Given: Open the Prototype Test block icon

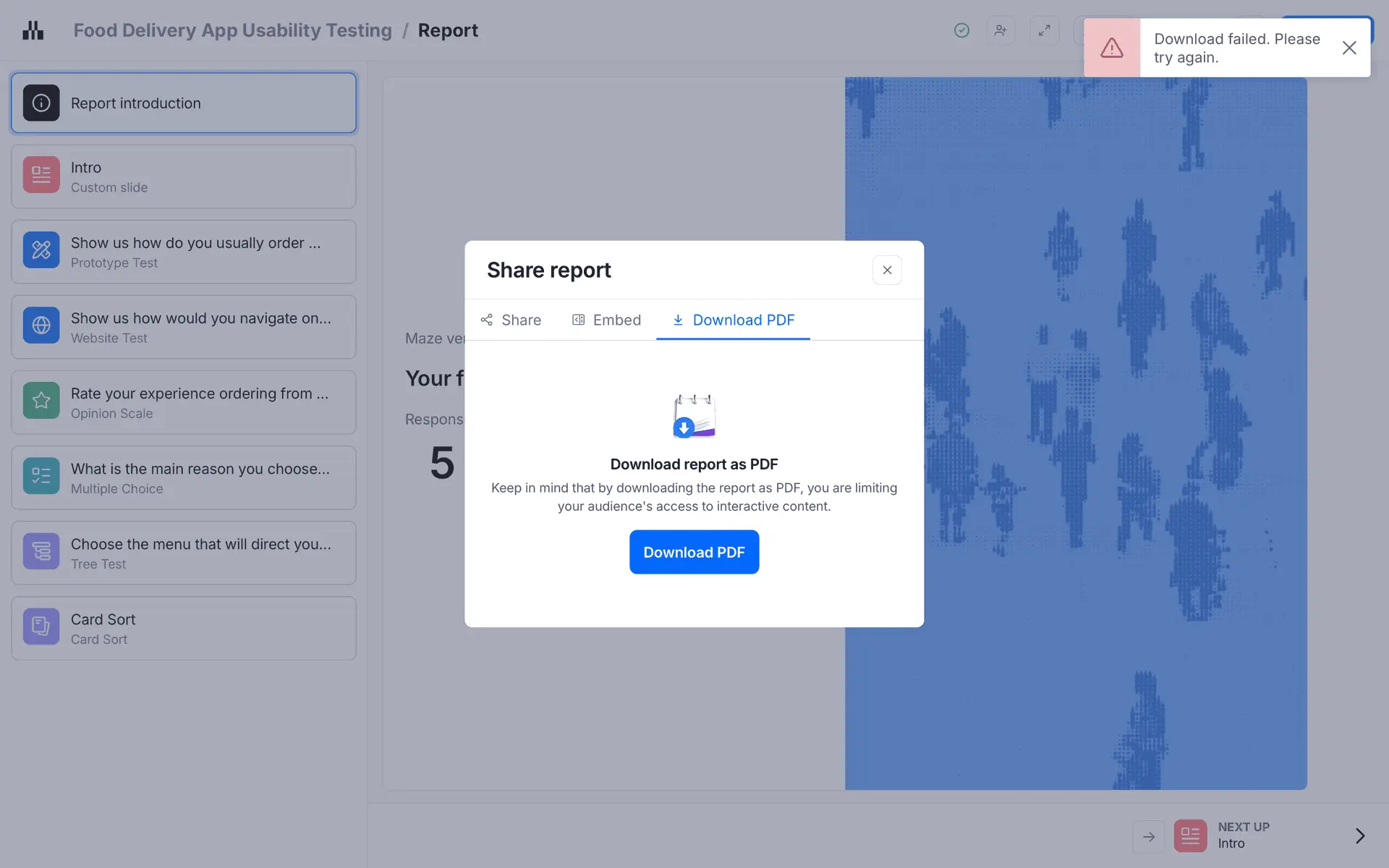Looking at the screenshot, I should (41, 250).
